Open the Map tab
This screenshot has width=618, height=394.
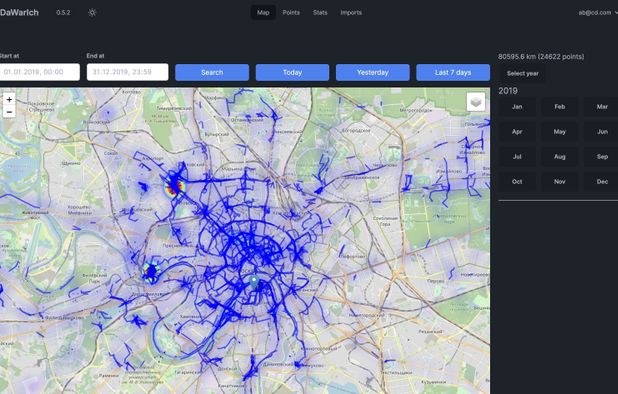pos(263,13)
